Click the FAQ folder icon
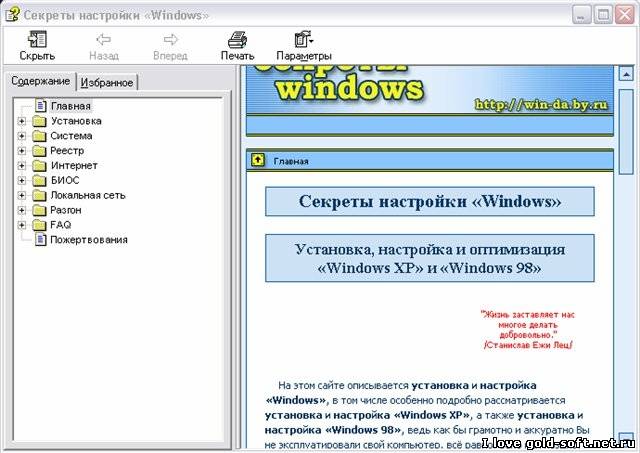640x453 pixels. [x=39, y=225]
